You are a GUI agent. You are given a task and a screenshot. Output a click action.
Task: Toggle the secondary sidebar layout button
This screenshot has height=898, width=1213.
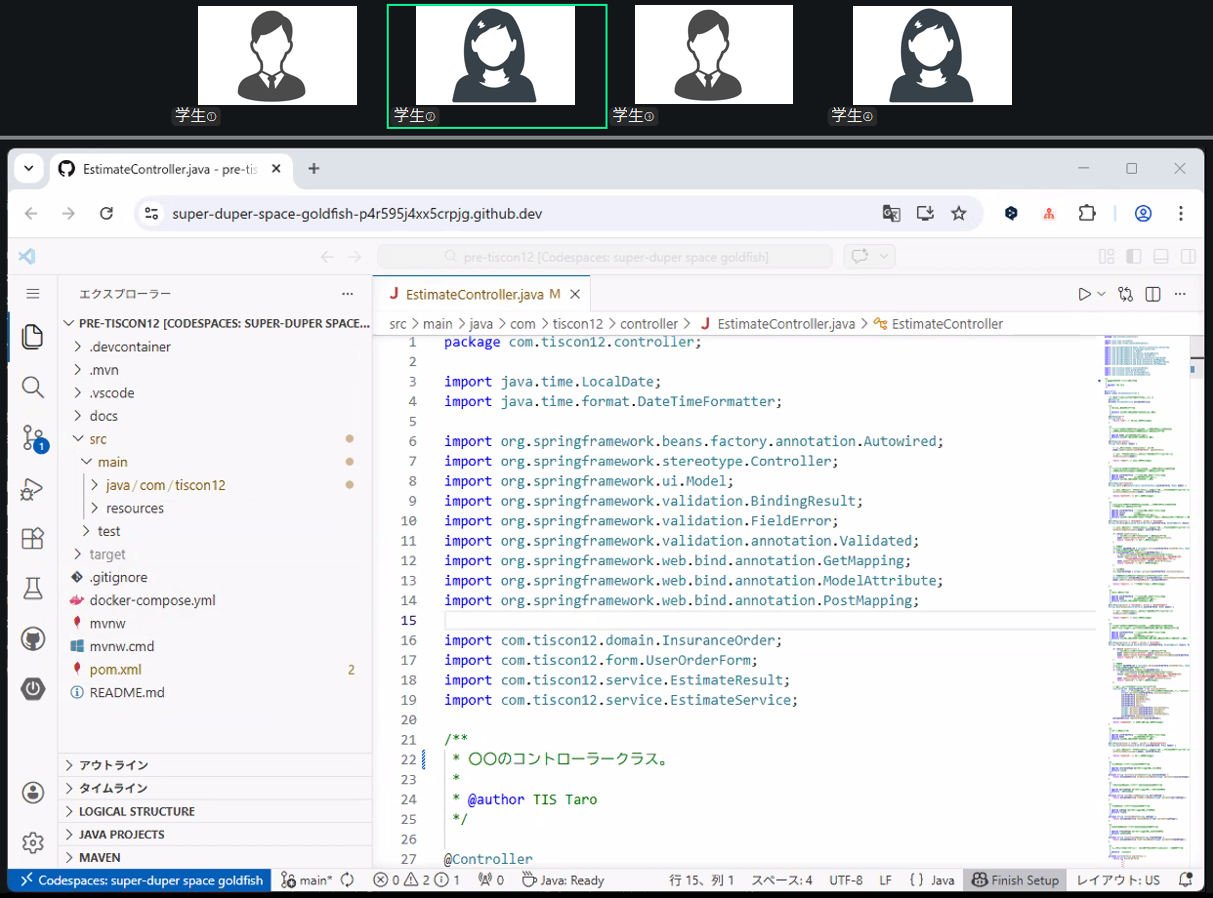1188,257
